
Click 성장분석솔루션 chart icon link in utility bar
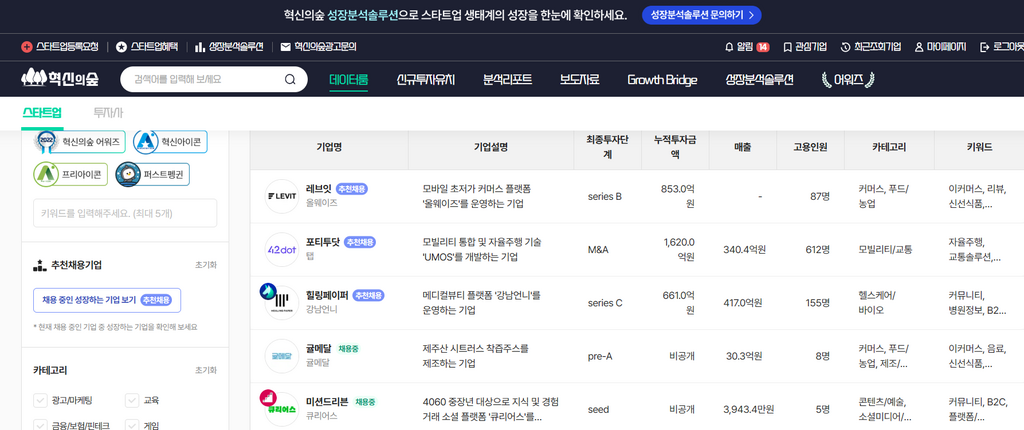tap(229, 47)
